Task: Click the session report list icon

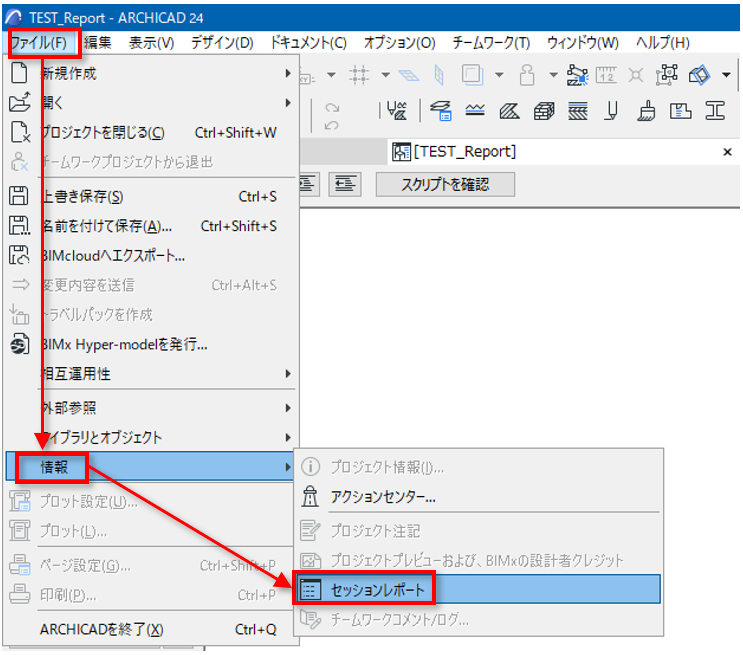Action: [310, 590]
